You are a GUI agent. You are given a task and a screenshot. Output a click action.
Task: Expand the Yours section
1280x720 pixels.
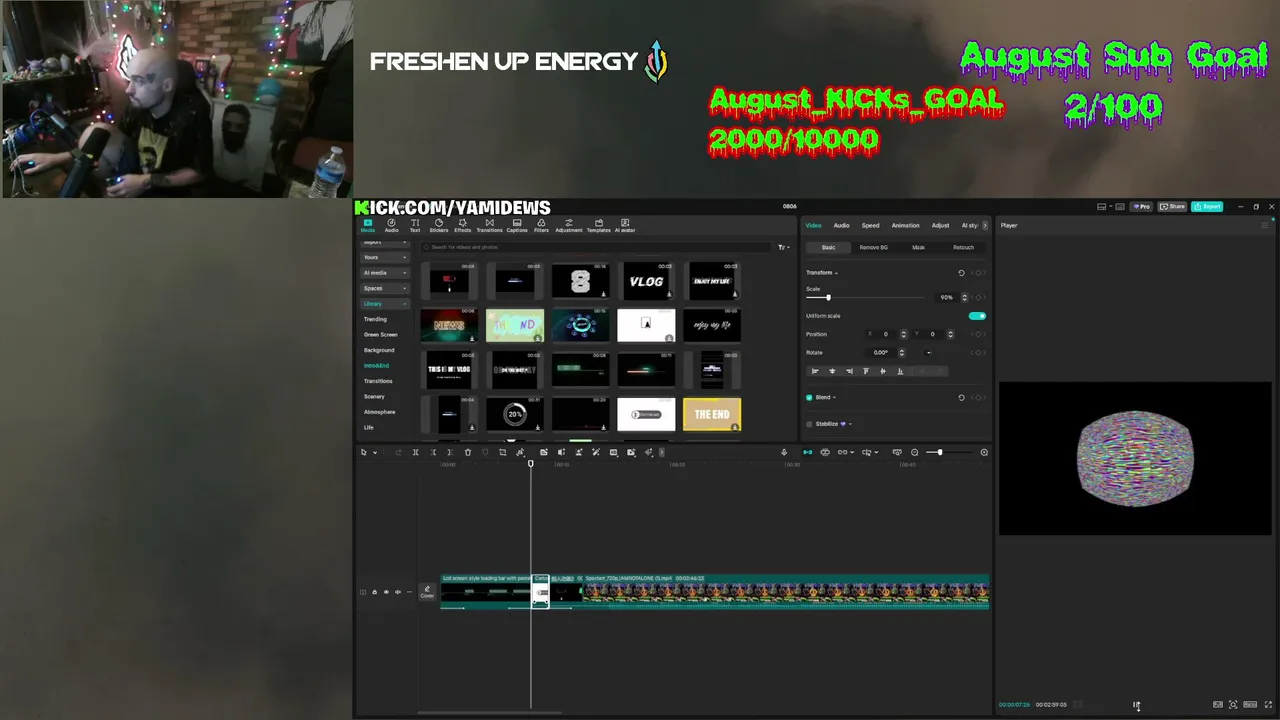pos(384,257)
